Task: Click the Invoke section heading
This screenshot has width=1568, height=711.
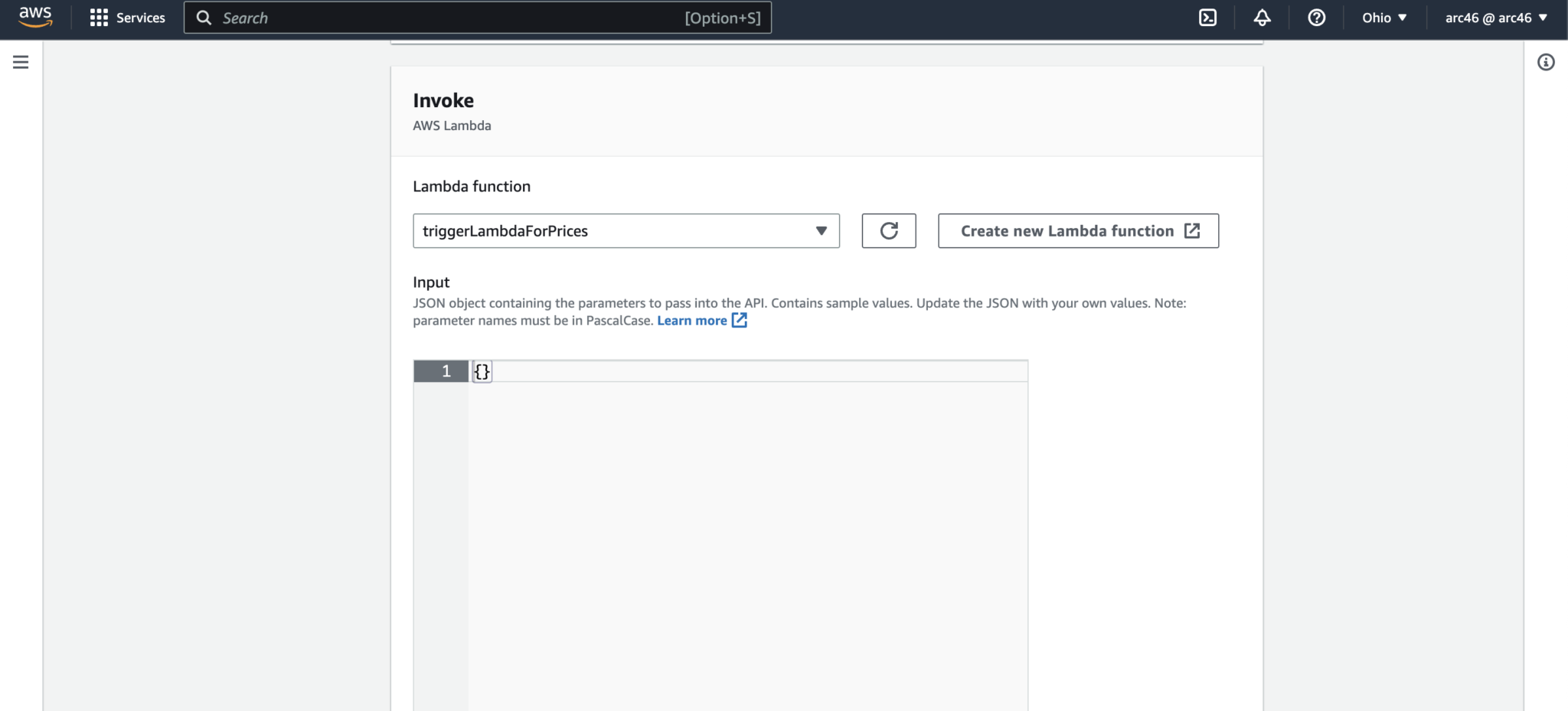Action: click(443, 99)
